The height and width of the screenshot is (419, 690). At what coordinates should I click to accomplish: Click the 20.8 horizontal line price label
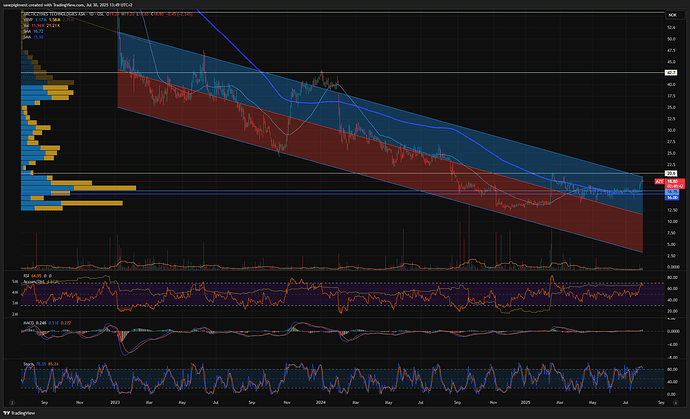pyautogui.click(x=672, y=173)
